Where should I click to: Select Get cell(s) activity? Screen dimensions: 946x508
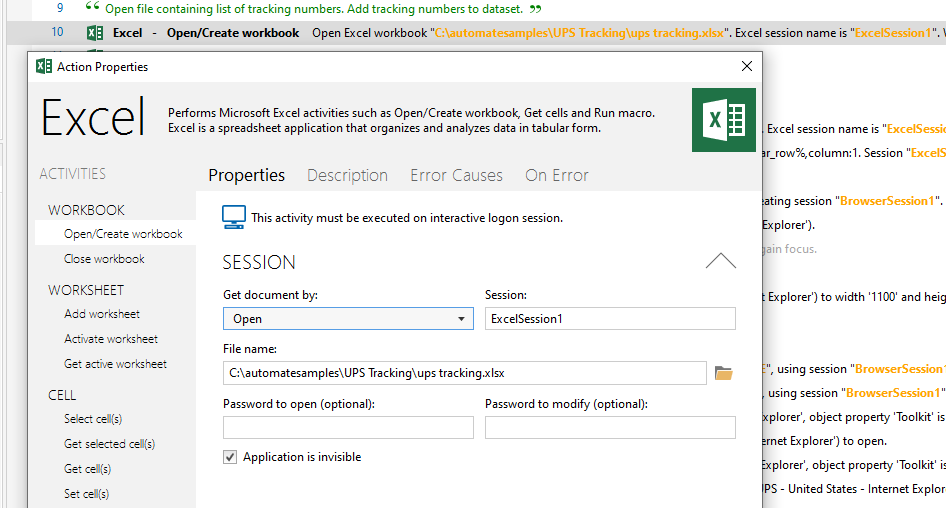[x=87, y=469]
